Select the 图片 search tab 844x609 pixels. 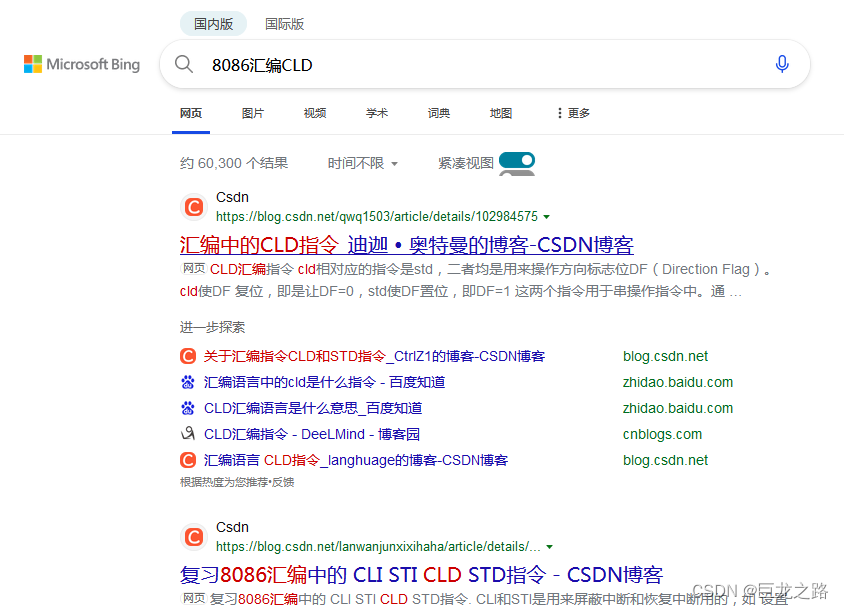[x=253, y=113]
